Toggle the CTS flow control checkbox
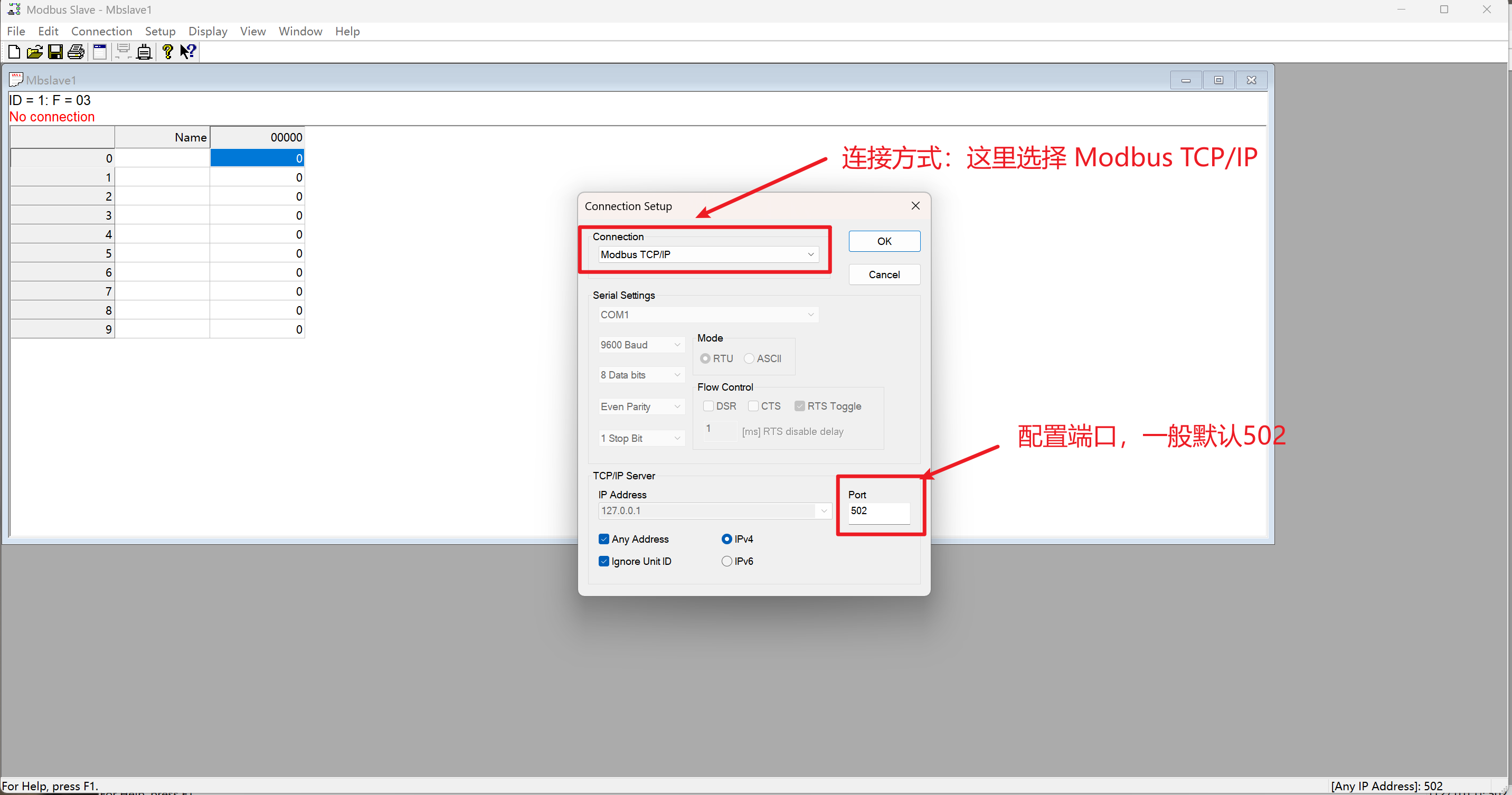This screenshot has width=1512, height=795. click(753, 406)
